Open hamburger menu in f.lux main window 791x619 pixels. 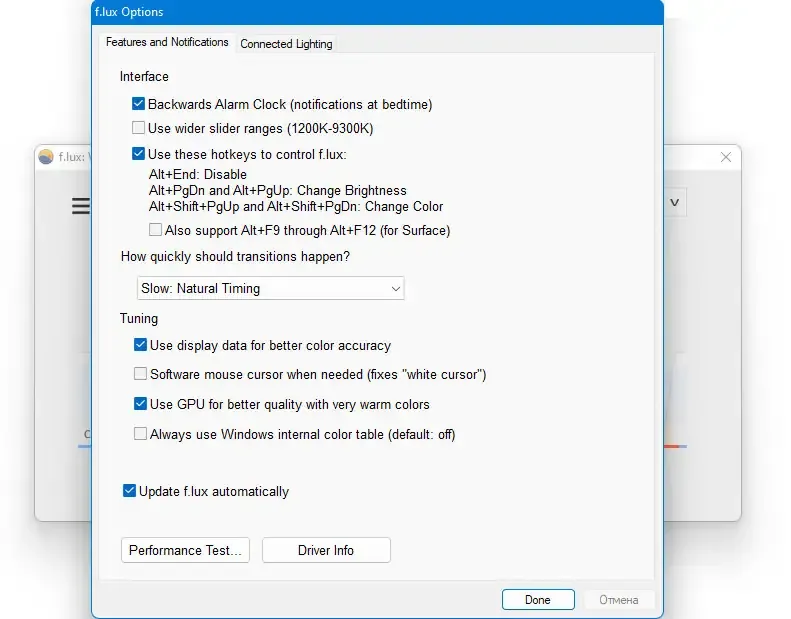[81, 206]
